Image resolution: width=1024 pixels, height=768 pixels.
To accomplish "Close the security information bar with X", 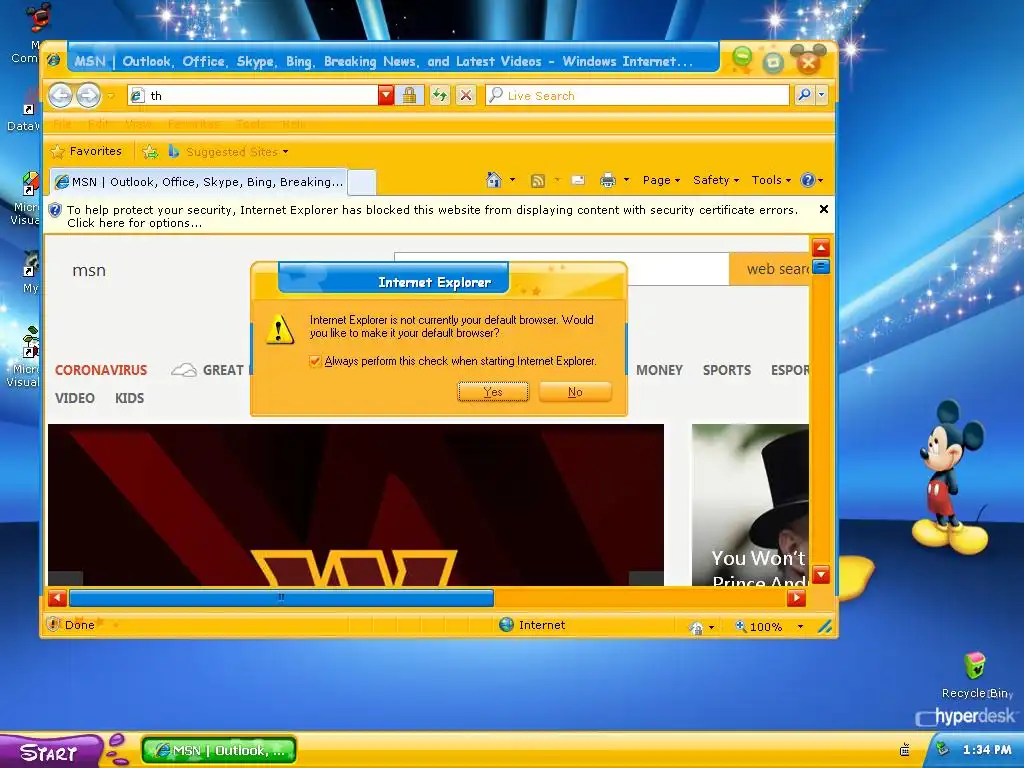I will point(824,209).
